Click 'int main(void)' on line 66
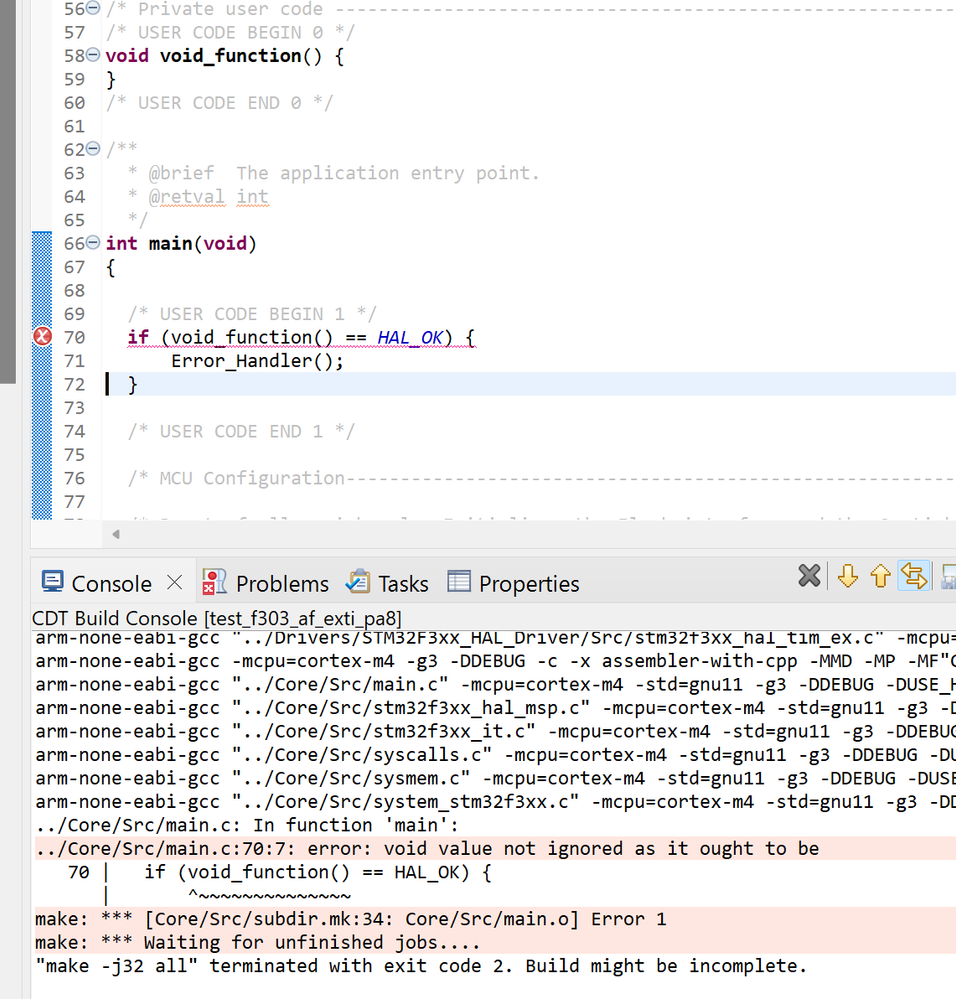 point(181,243)
